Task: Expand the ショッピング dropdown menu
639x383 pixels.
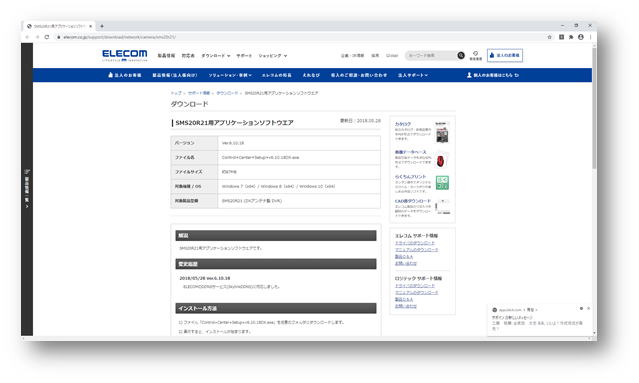Action: (x=273, y=55)
